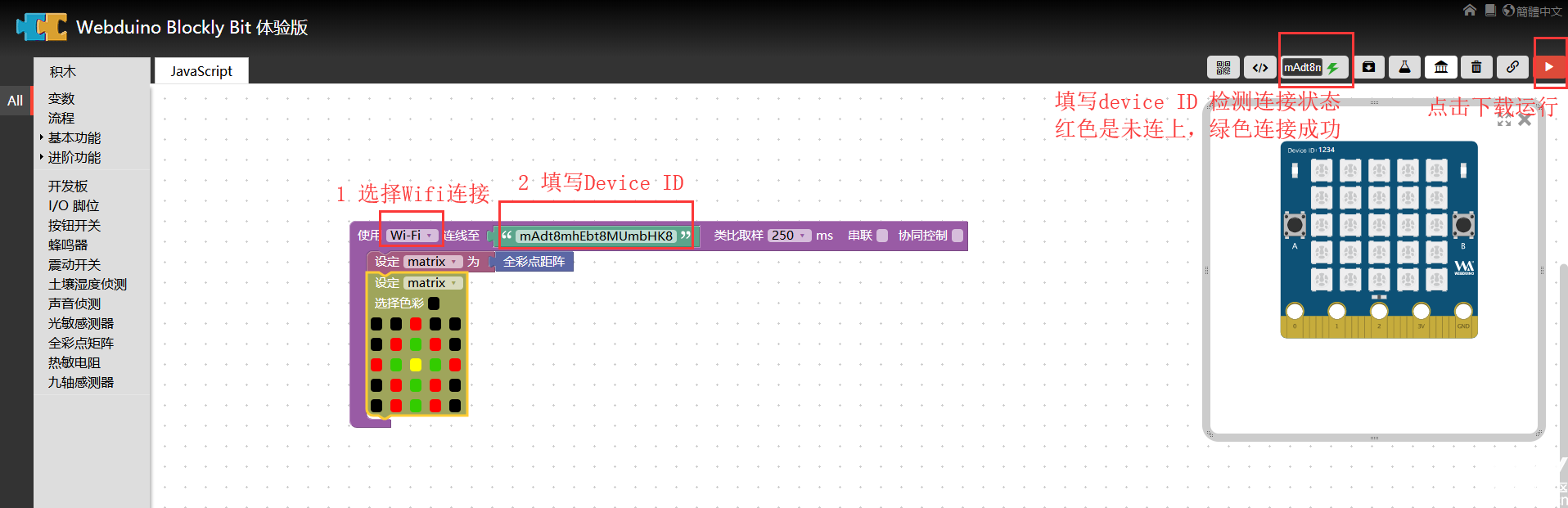
Task: Click the Webduino logo icon
Action: tap(42, 27)
